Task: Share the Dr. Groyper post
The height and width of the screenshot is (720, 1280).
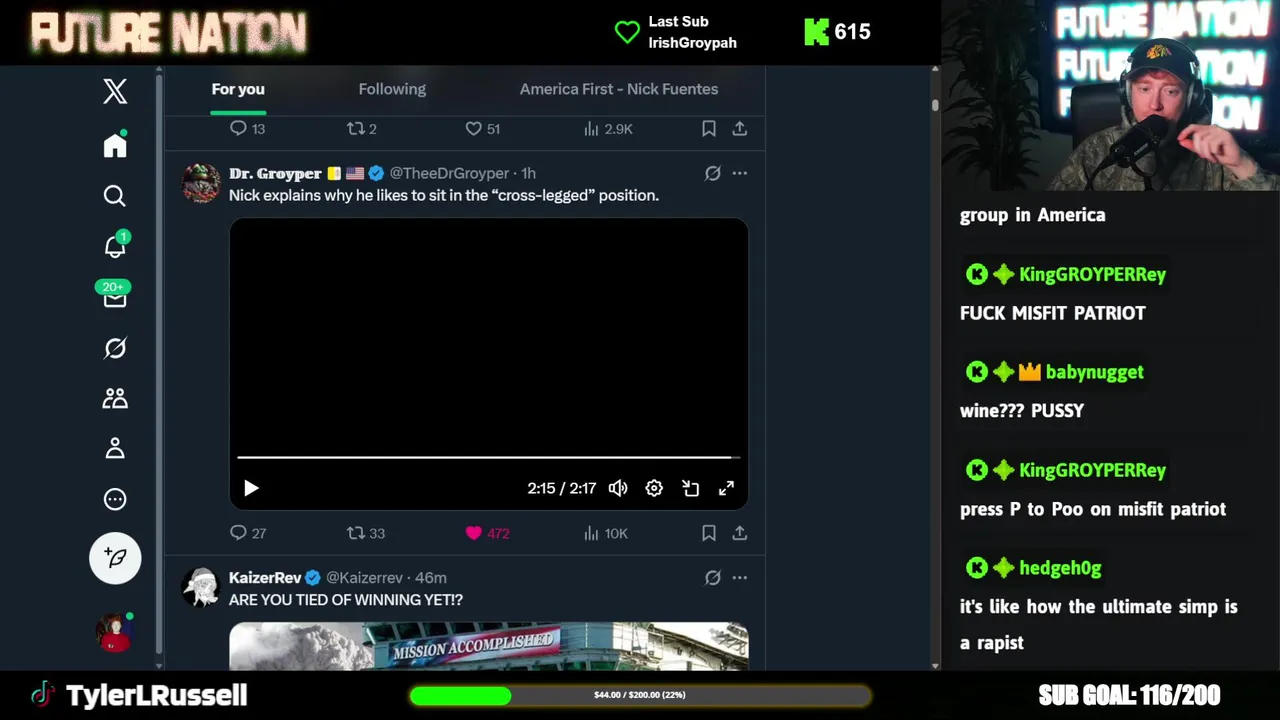Action: [x=739, y=533]
